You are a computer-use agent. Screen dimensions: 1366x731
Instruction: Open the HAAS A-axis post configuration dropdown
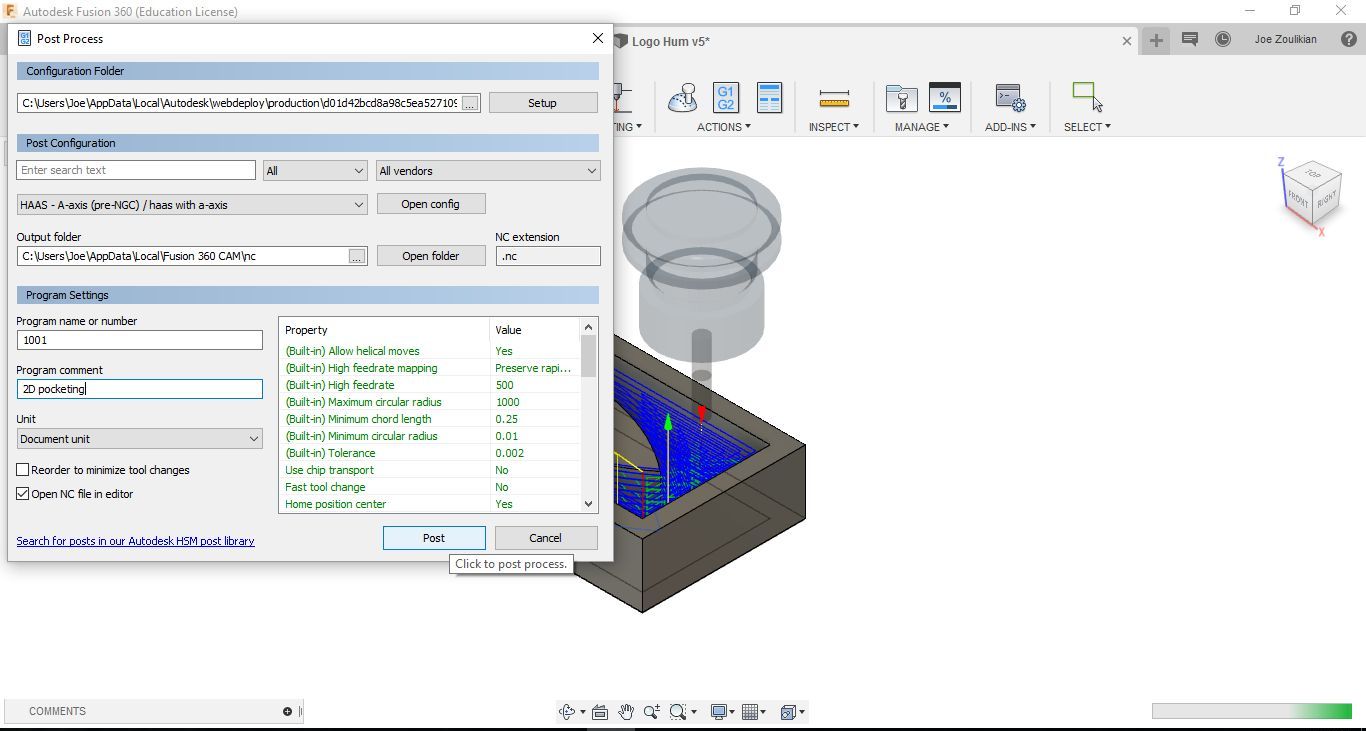[x=192, y=205]
